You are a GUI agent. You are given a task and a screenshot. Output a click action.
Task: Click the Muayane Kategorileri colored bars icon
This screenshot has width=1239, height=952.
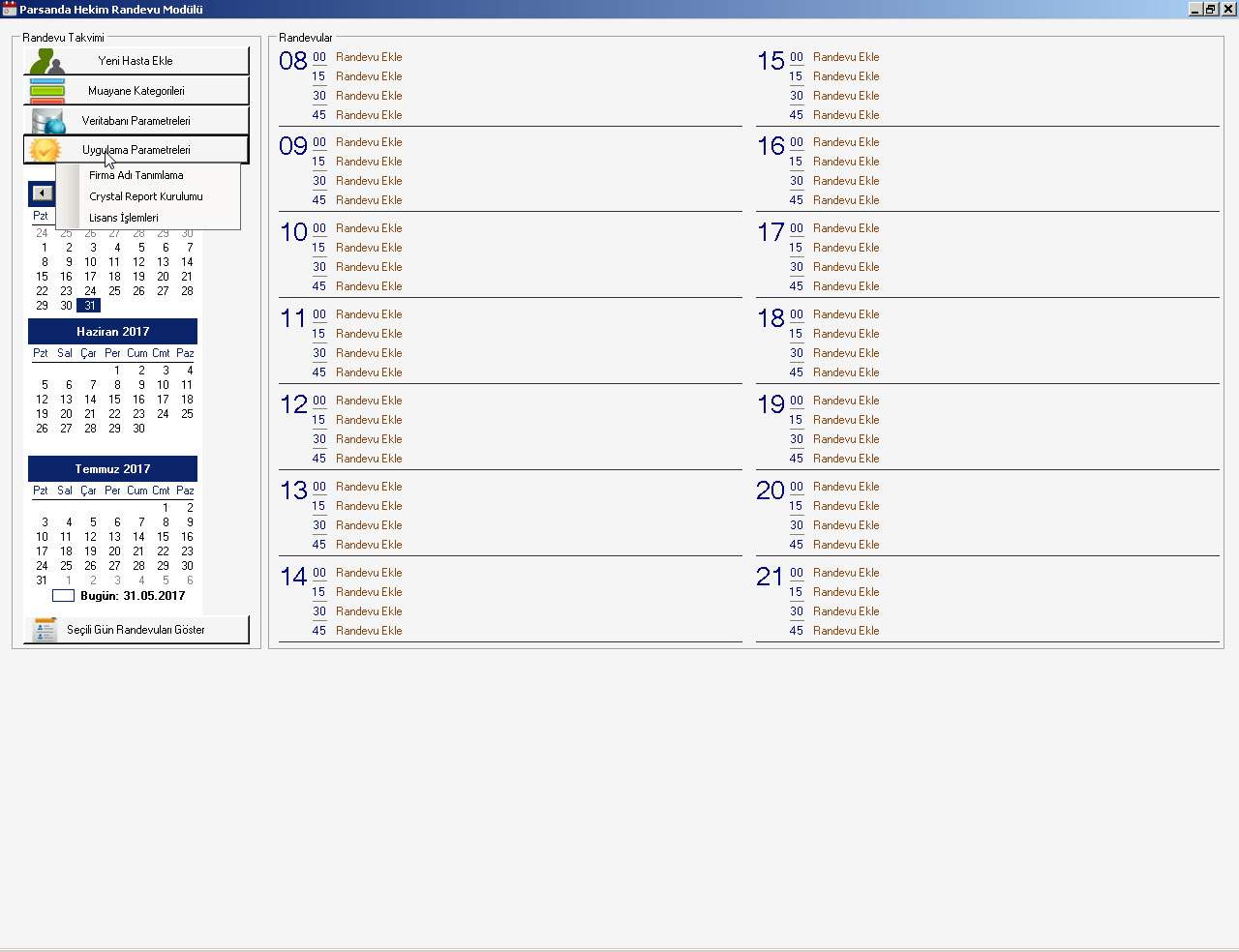pyautogui.click(x=46, y=91)
